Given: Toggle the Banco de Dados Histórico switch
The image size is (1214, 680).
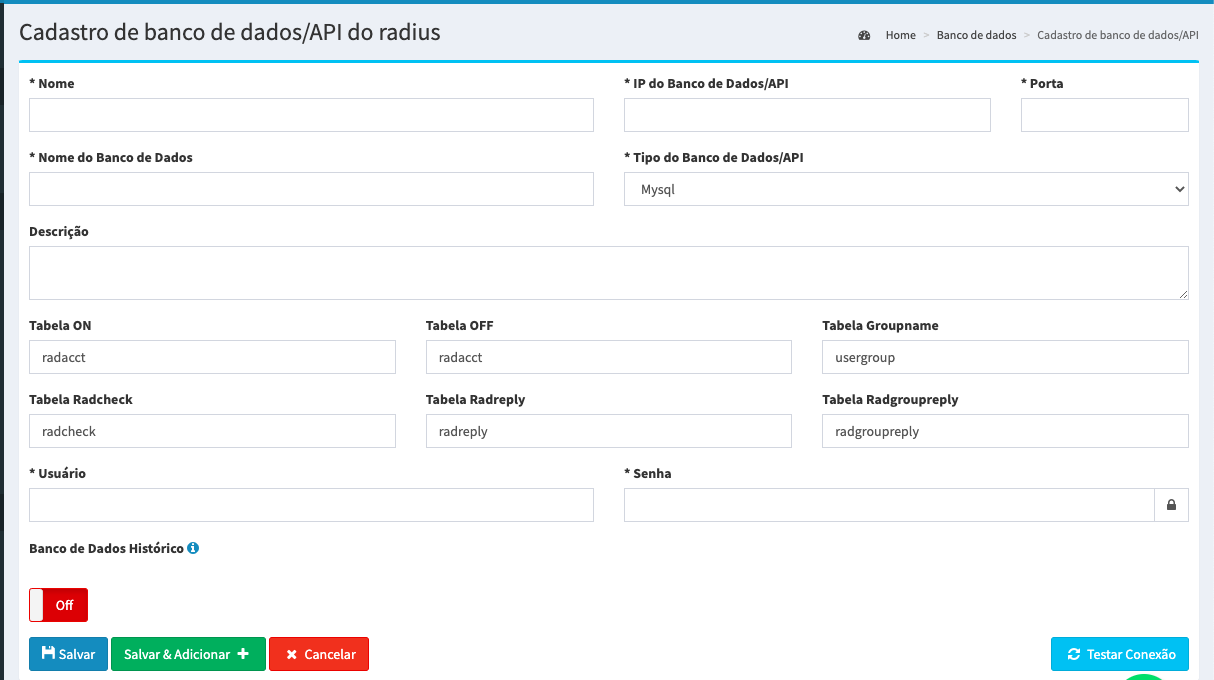Looking at the screenshot, I should [59, 605].
